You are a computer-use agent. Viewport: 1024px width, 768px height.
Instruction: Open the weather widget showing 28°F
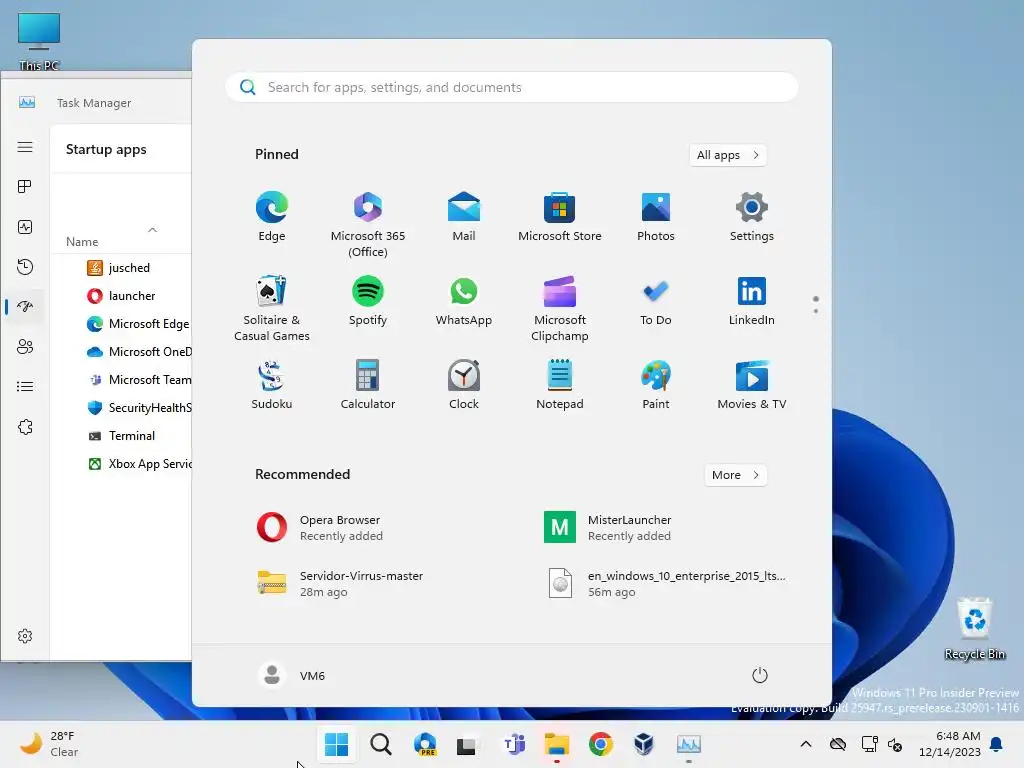coord(50,744)
